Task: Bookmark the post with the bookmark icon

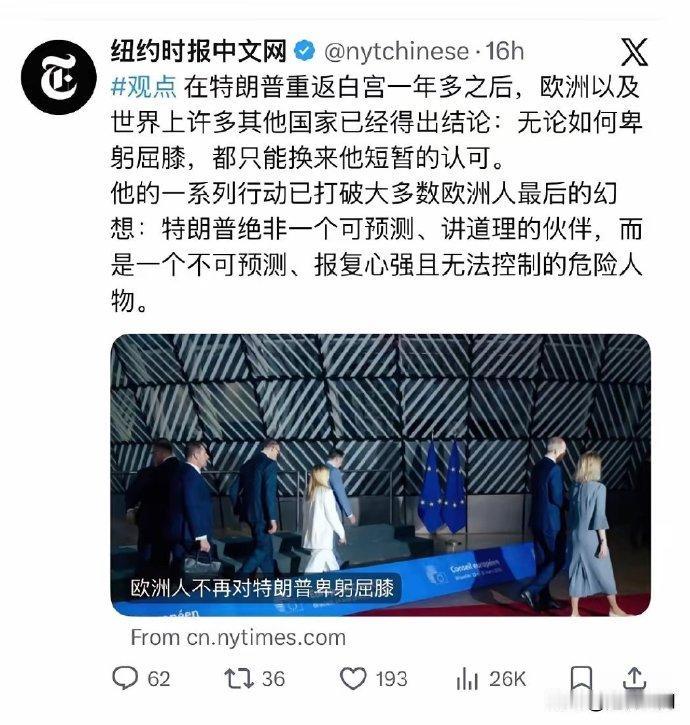Action: click(581, 679)
